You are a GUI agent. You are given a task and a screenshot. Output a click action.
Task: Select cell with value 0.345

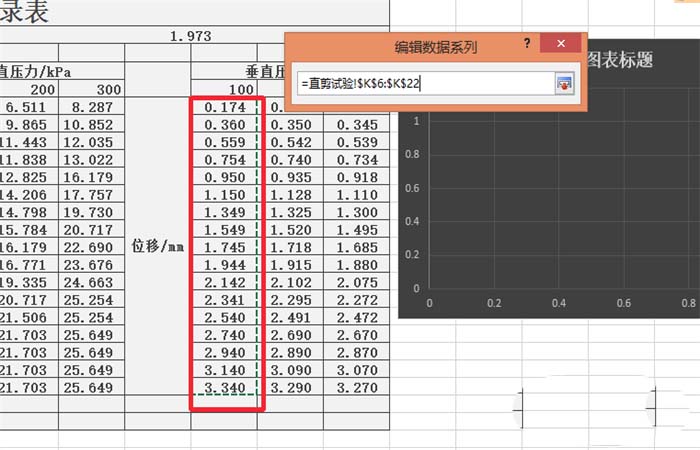[356, 125]
